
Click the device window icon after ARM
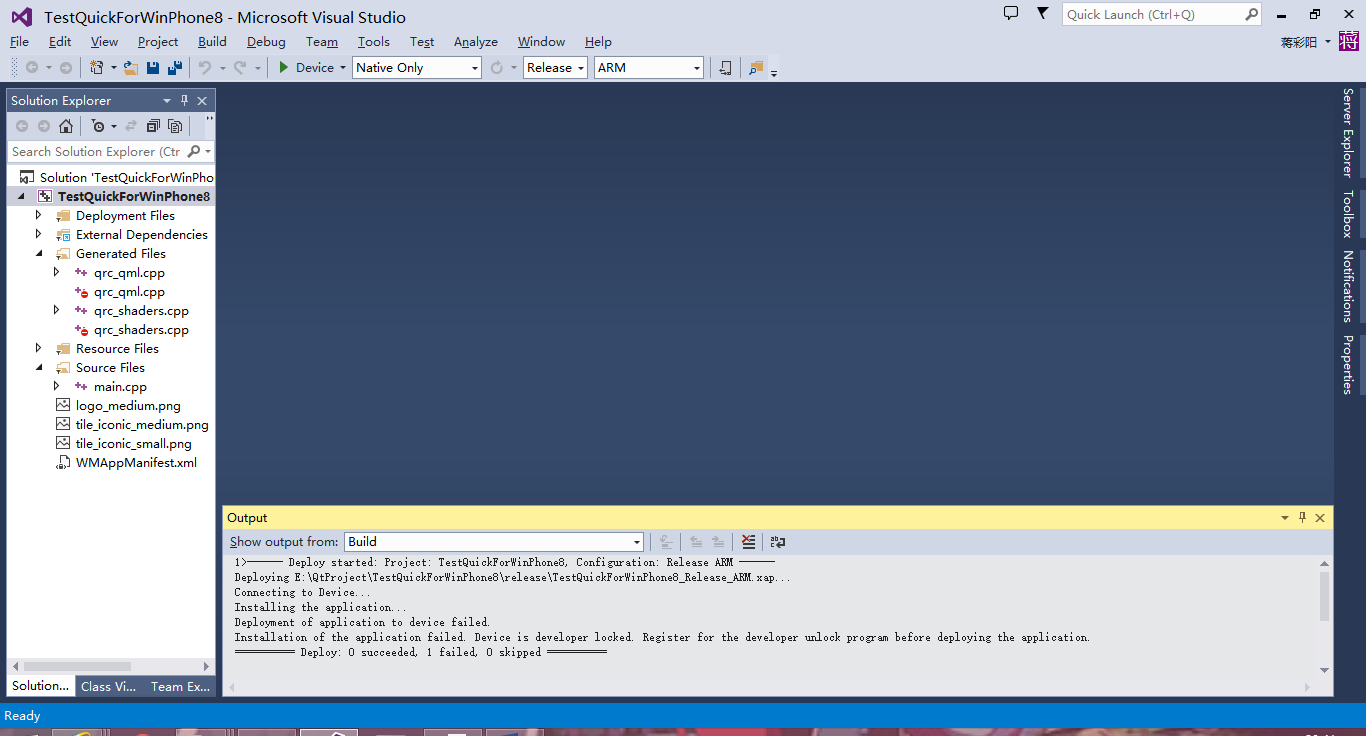pos(725,68)
